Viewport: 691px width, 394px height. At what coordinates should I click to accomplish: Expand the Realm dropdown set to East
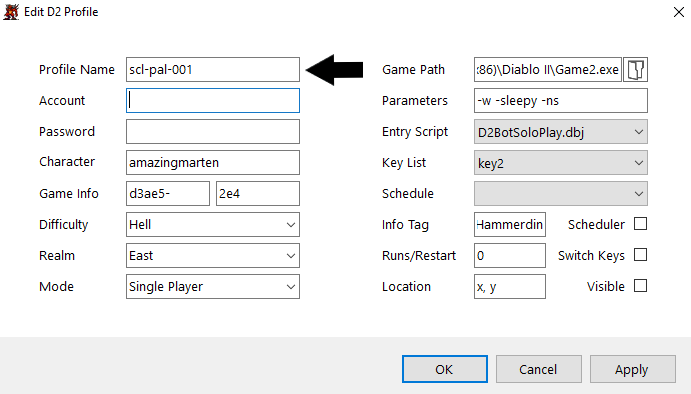coord(213,256)
